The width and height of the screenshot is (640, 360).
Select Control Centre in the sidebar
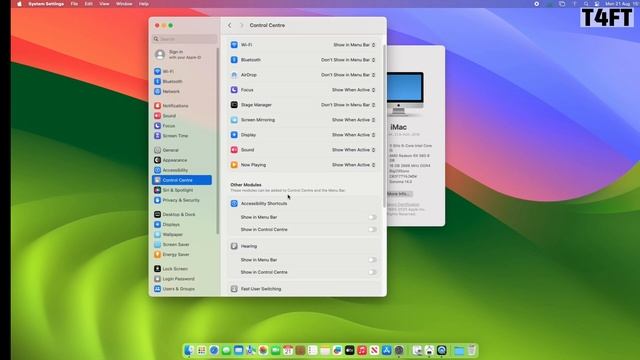point(182,180)
